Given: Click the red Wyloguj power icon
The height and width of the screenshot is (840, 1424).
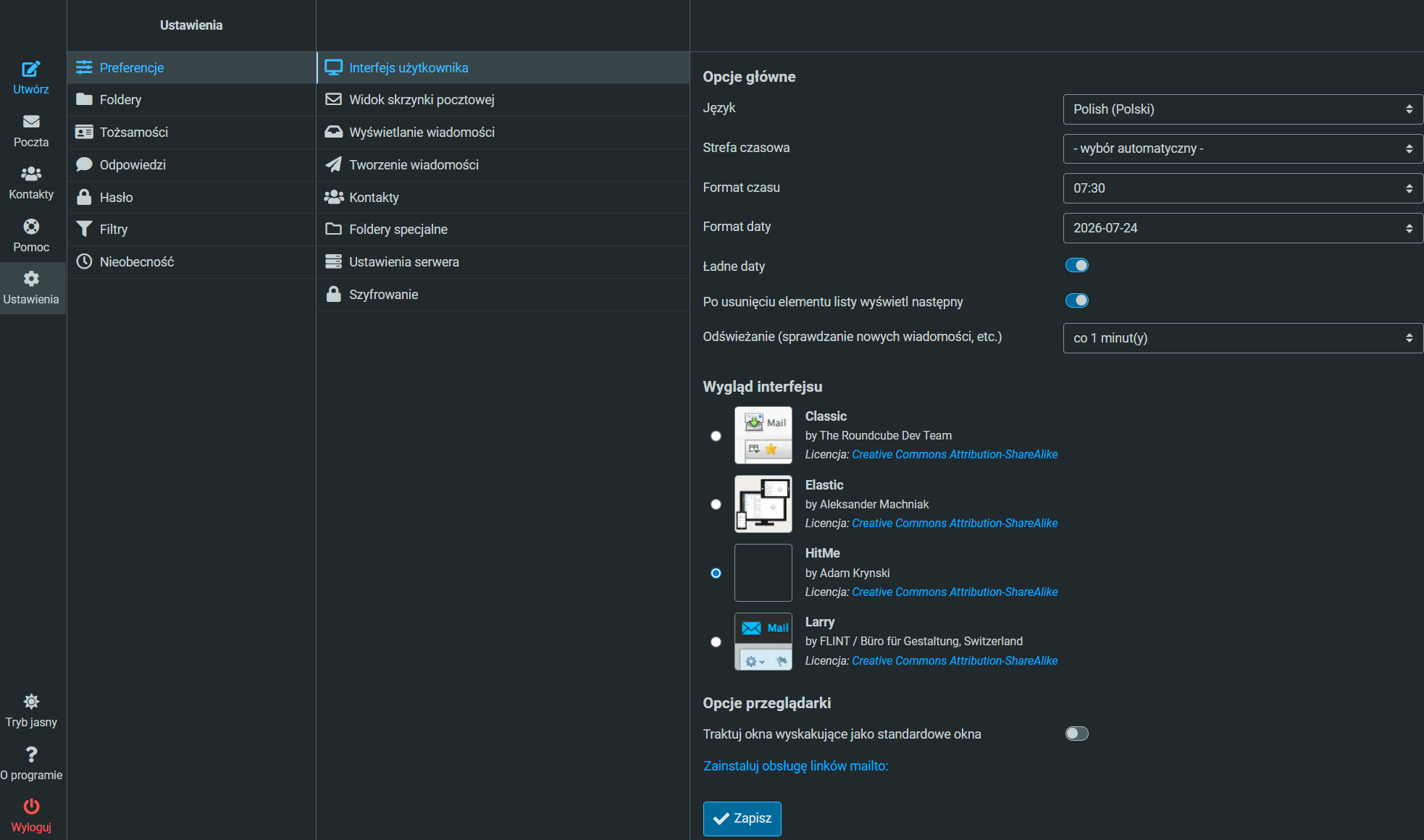Looking at the screenshot, I should tap(30, 807).
